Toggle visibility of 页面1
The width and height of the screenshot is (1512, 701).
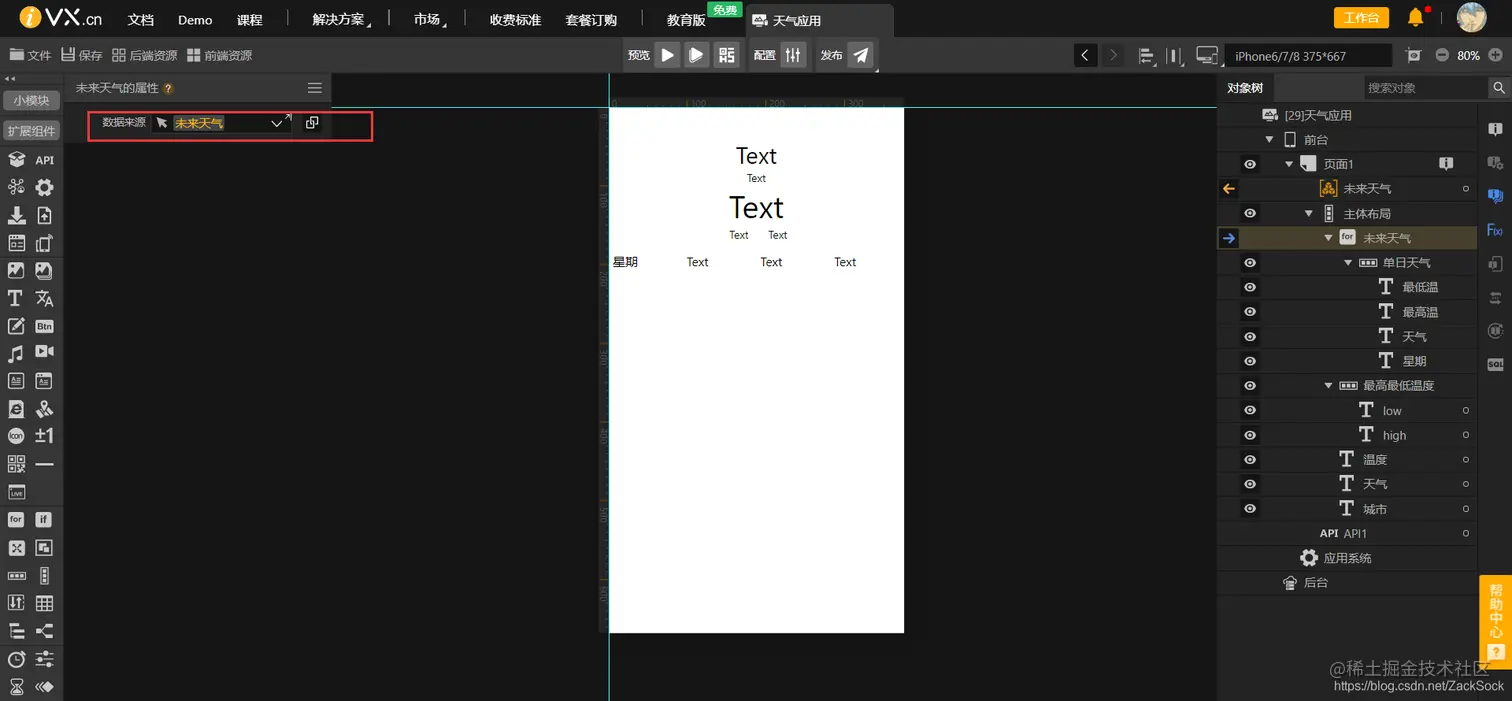[x=1250, y=164]
